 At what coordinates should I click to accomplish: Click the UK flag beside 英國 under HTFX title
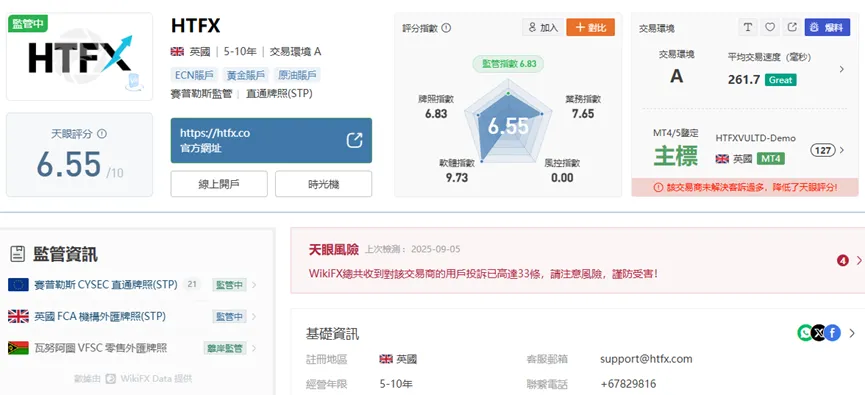tap(177, 52)
